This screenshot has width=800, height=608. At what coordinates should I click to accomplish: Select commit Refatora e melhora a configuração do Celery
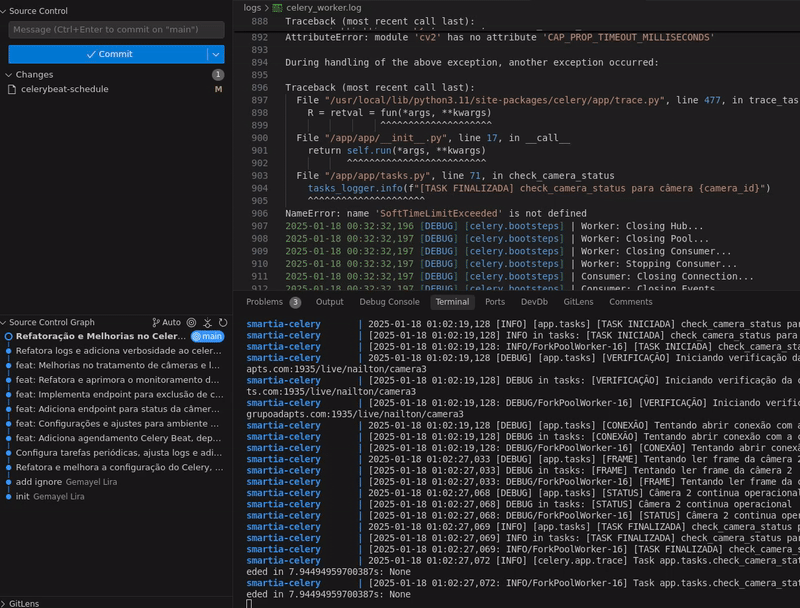119,467
